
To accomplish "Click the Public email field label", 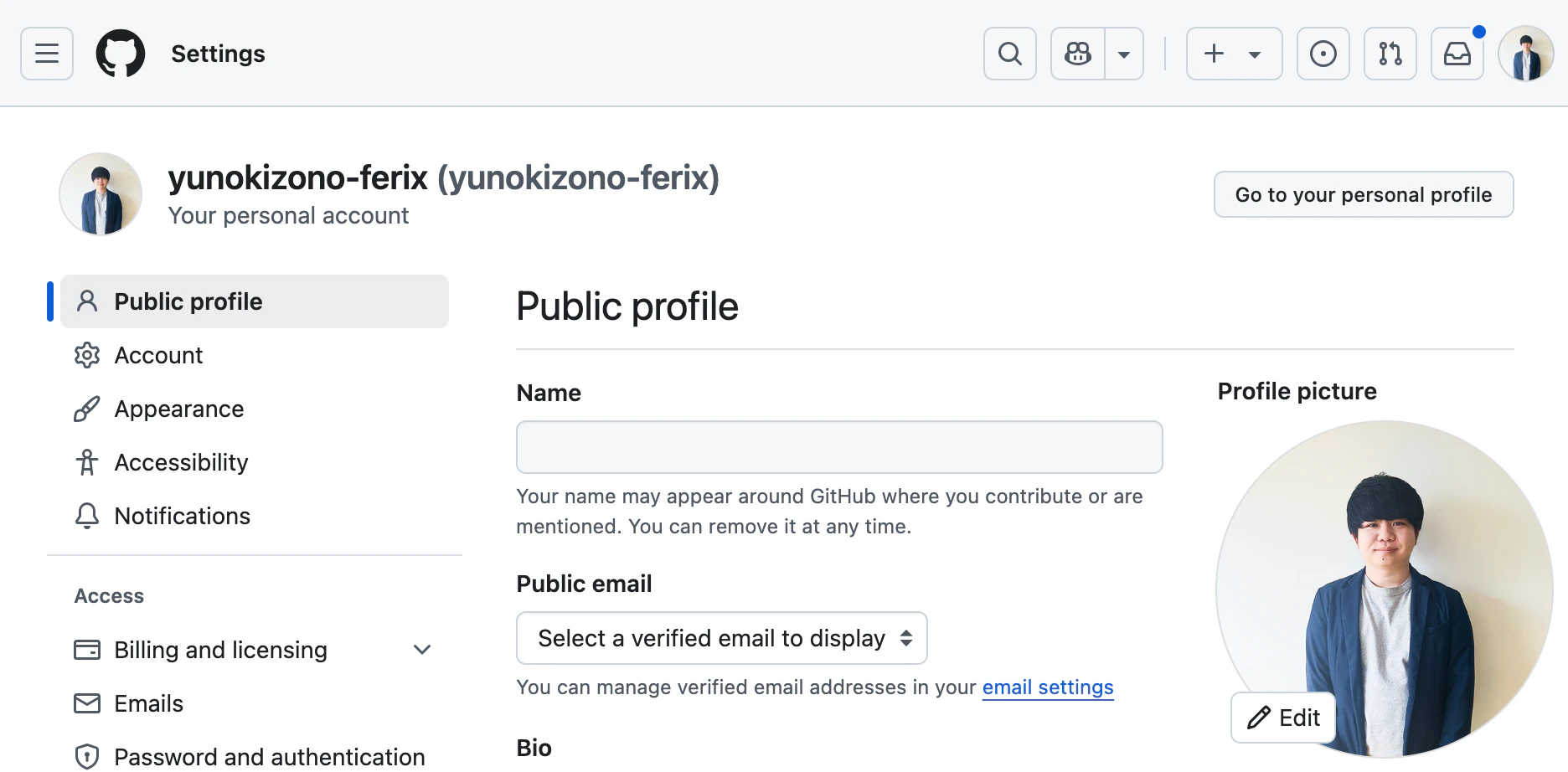I will click(x=584, y=584).
